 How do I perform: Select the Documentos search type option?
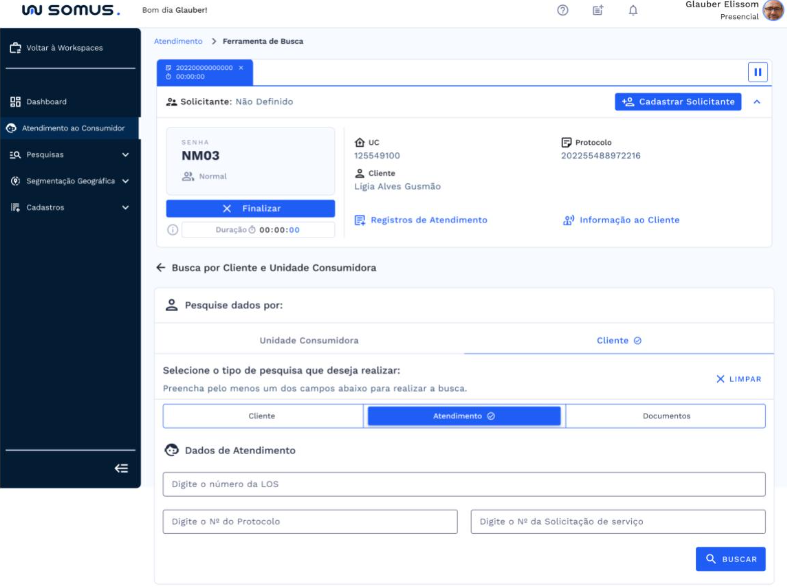[x=666, y=416]
